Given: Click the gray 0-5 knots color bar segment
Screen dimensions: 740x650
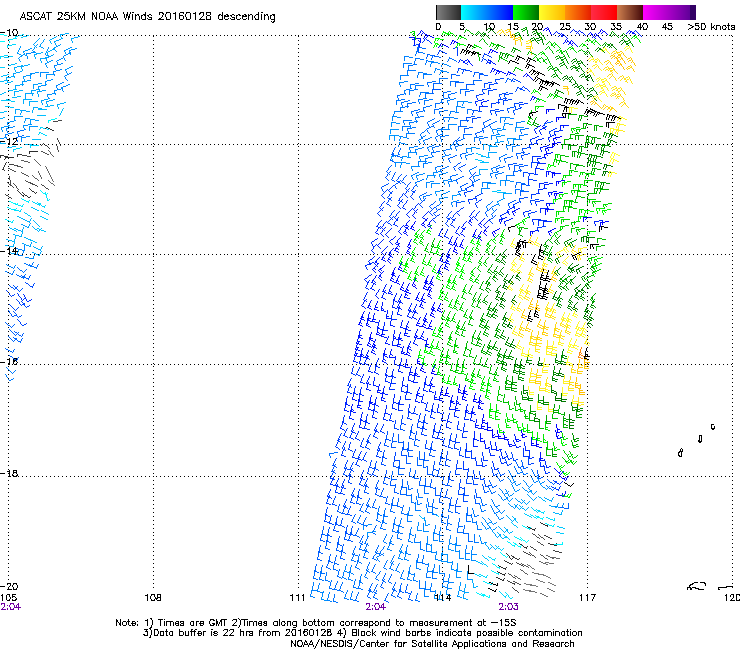Looking at the screenshot, I should (448, 12).
